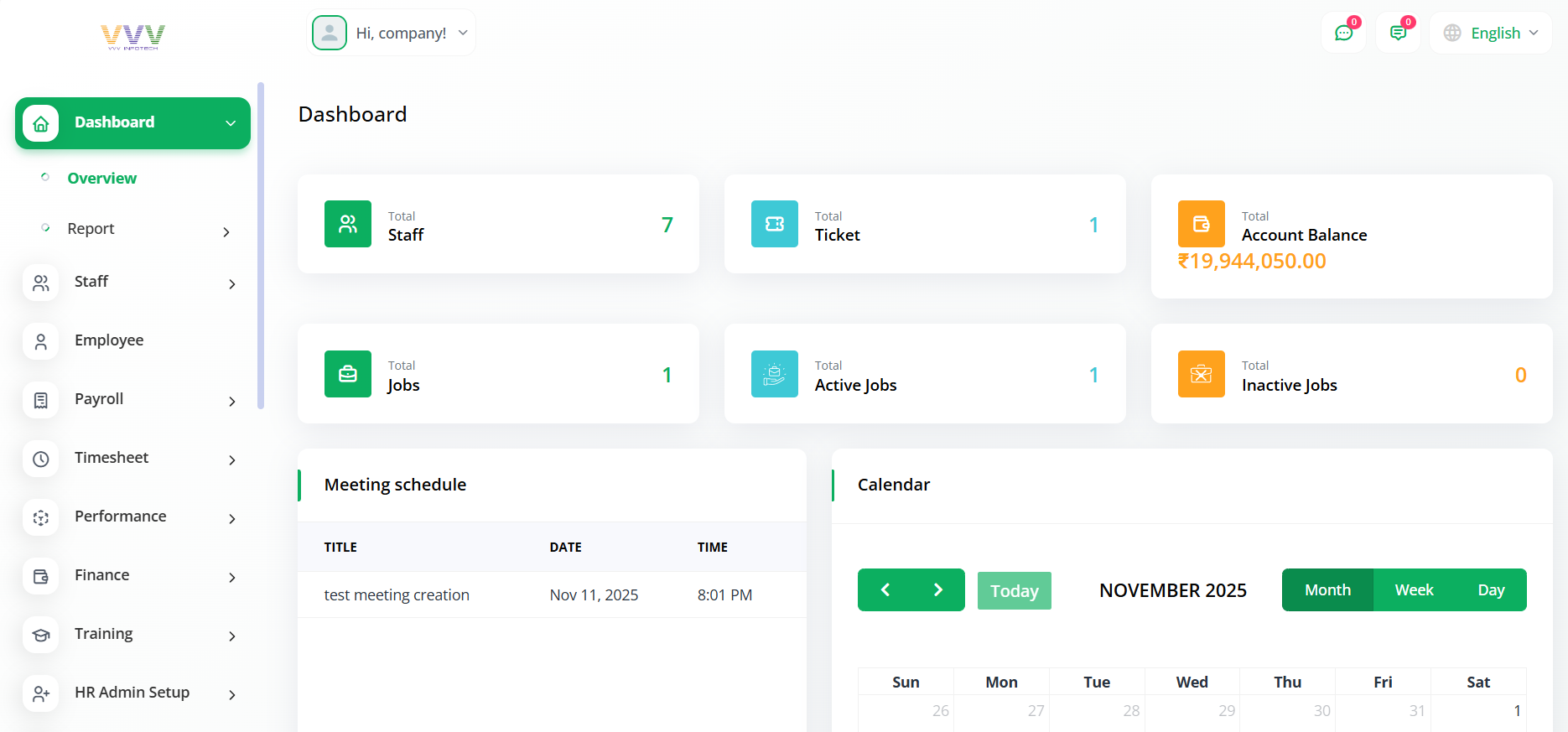Image resolution: width=1568 pixels, height=732 pixels.
Task: Click the Today calendar button
Action: (x=1014, y=591)
